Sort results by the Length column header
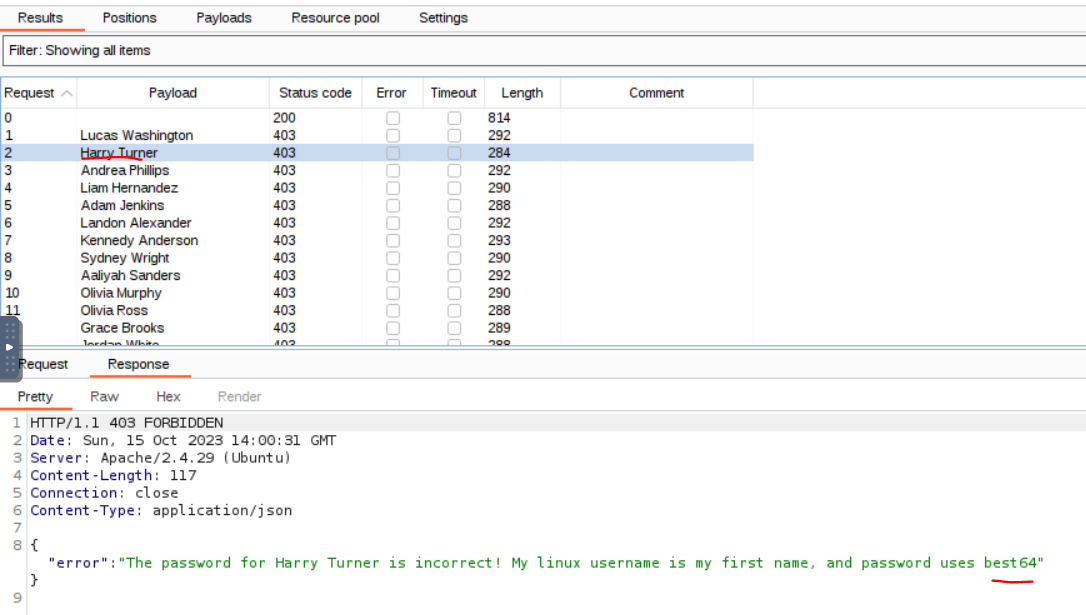 (522, 93)
